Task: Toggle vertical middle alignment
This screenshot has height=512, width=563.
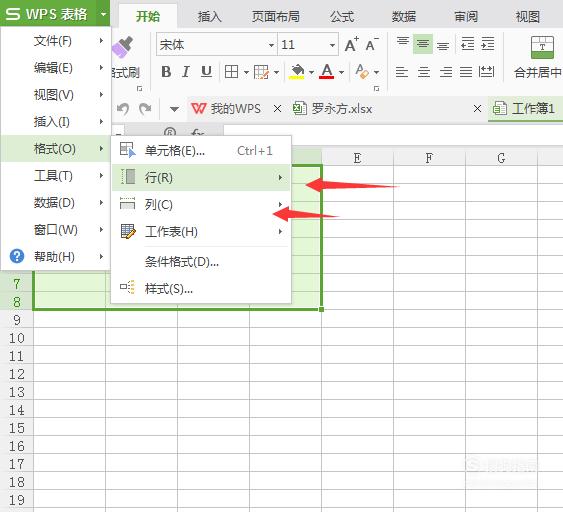Action: pyautogui.click(x=423, y=44)
